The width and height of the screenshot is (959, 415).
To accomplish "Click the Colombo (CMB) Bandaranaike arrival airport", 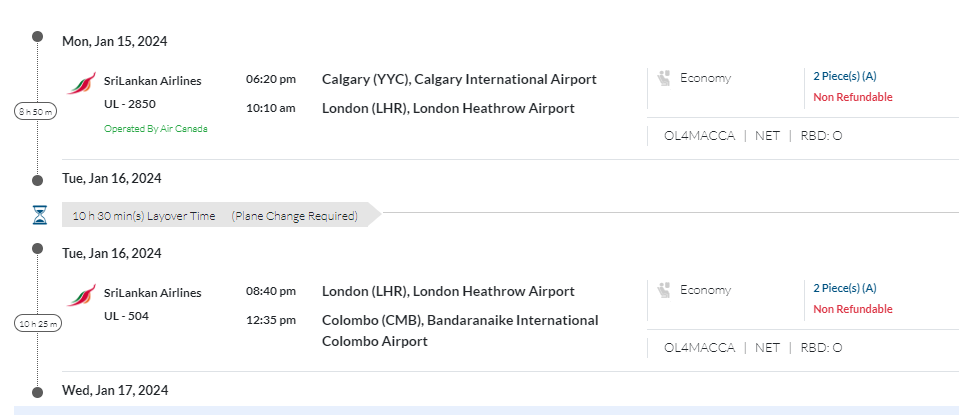I will [x=460, y=331].
